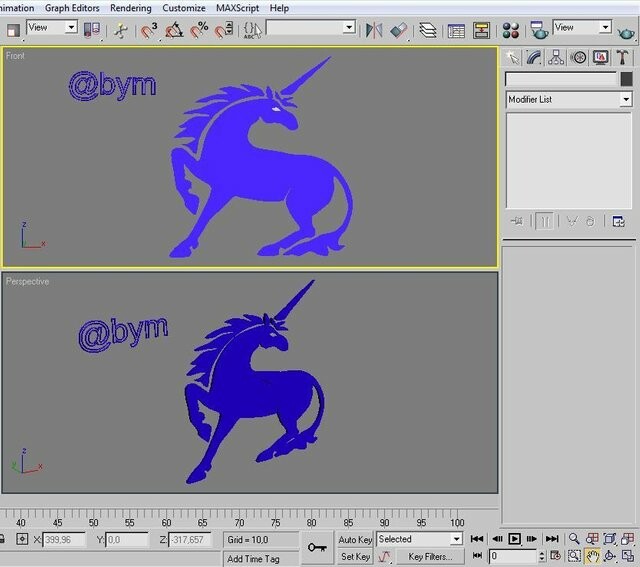Open the Motion panel wheel icon
640x567 pixels.
[x=578, y=58]
